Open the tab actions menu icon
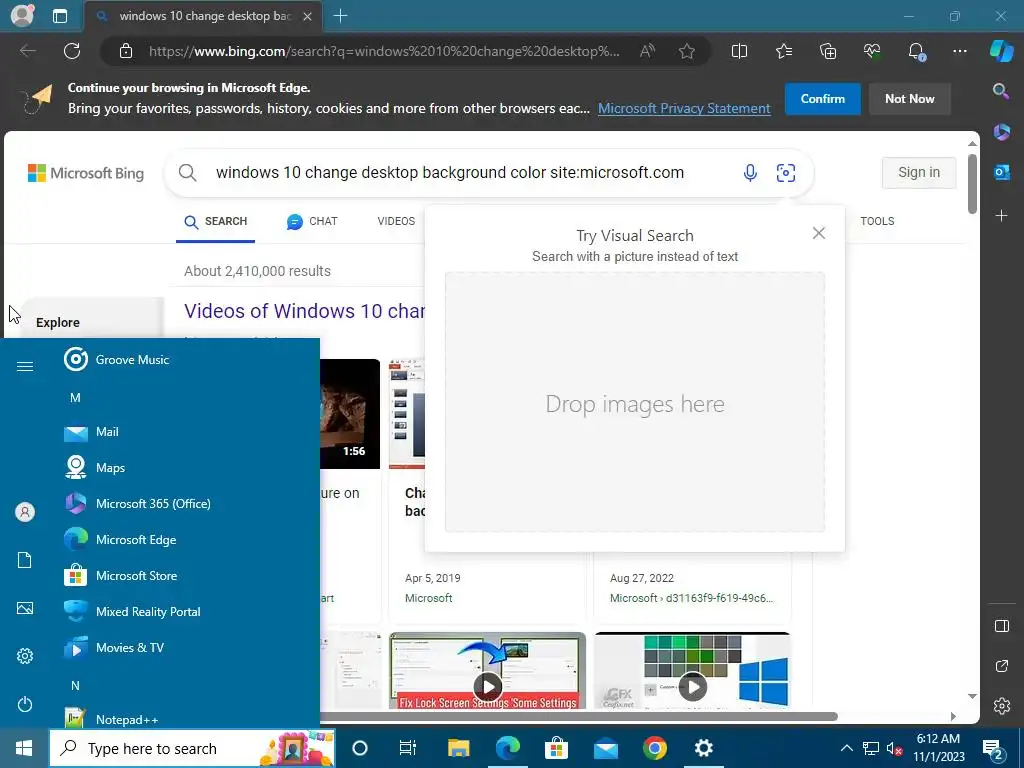 [x=60, y=16]
